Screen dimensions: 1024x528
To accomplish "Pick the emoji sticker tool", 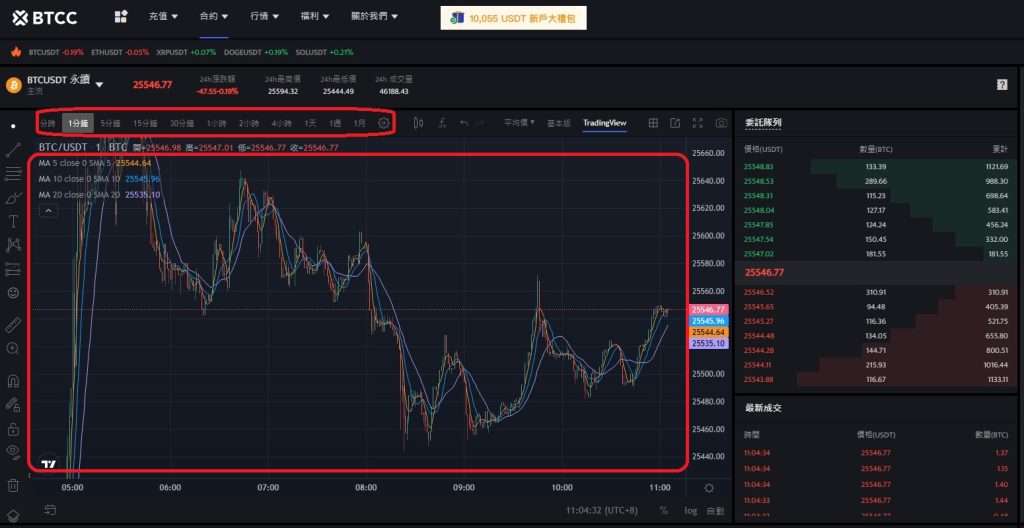I will 13,293.
